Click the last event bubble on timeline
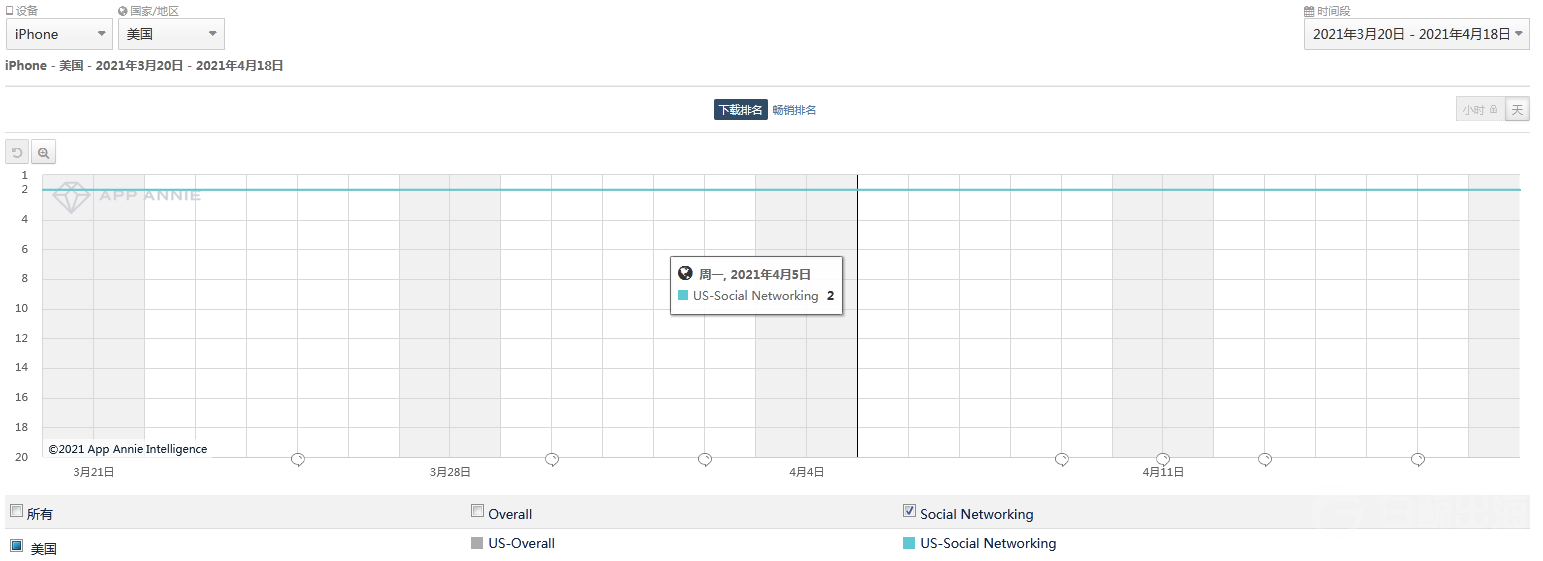 1418,459
